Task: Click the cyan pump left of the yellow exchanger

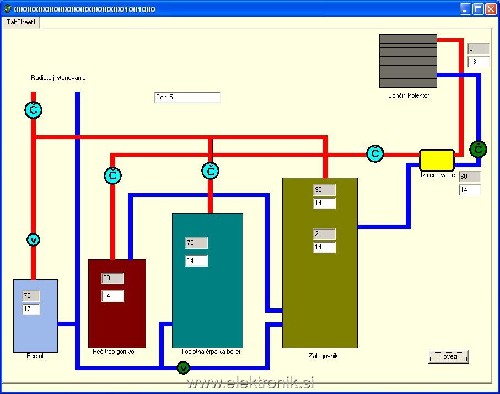Action: click(x=375, y=154)
